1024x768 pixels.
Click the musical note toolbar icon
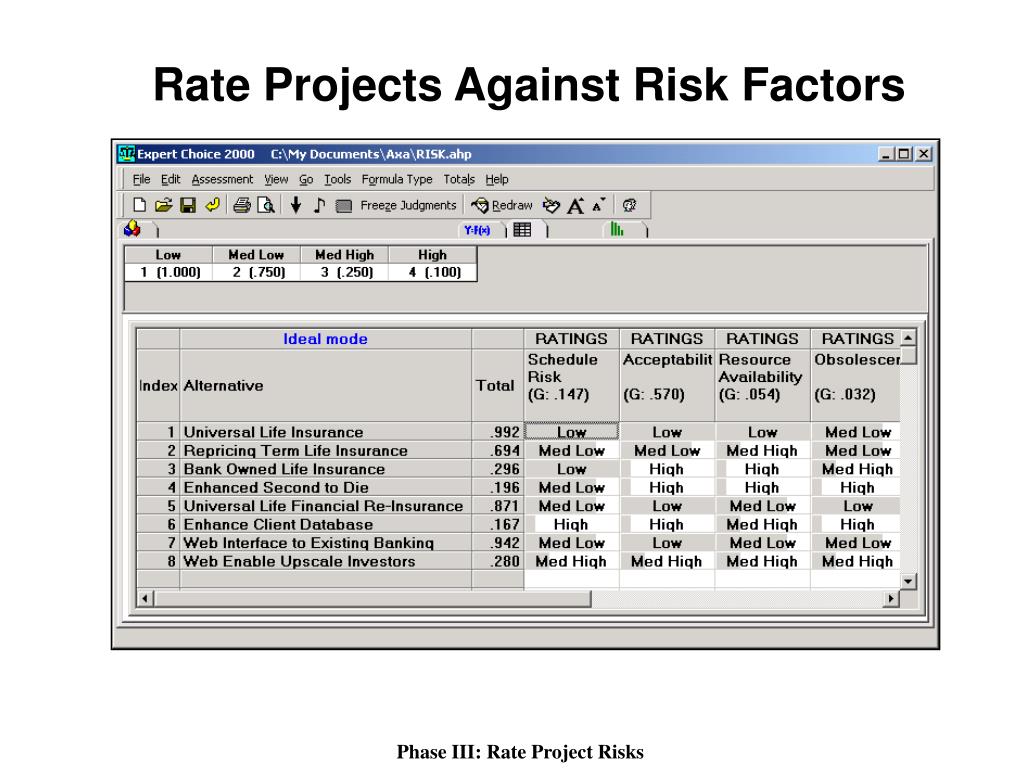(319, 205)
